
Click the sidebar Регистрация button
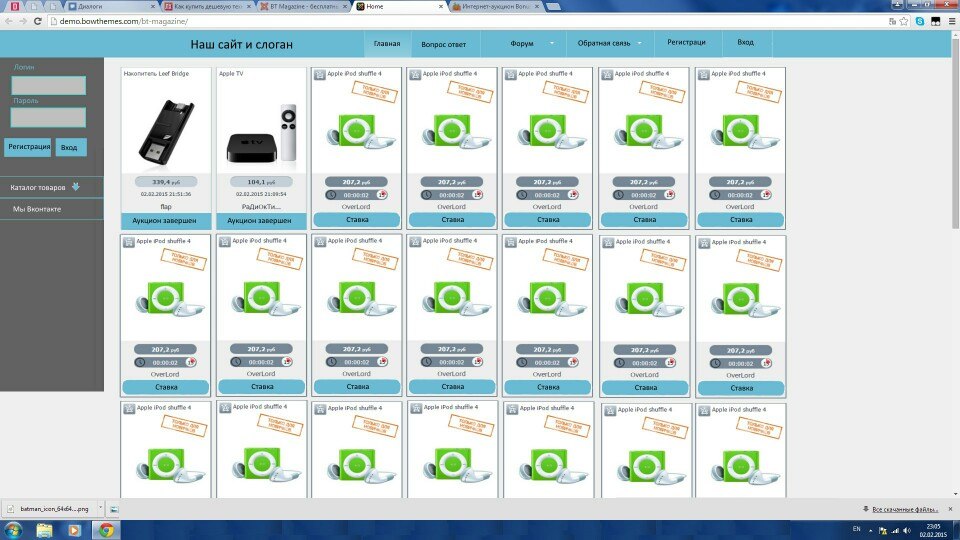[28, 147]
